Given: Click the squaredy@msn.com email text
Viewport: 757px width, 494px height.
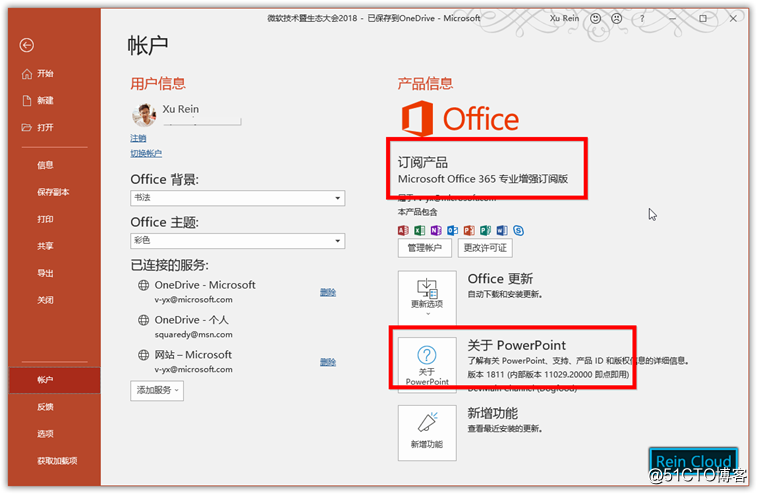Looking at the screenshot, I should pyautogui.click(x=194, y=334).
